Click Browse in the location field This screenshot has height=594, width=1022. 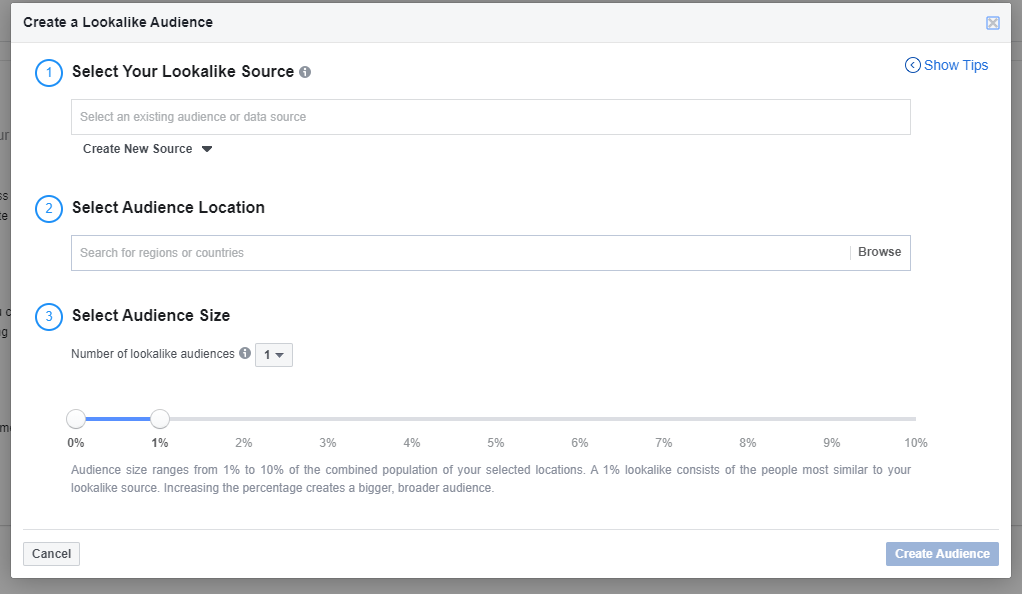[879, 252]
